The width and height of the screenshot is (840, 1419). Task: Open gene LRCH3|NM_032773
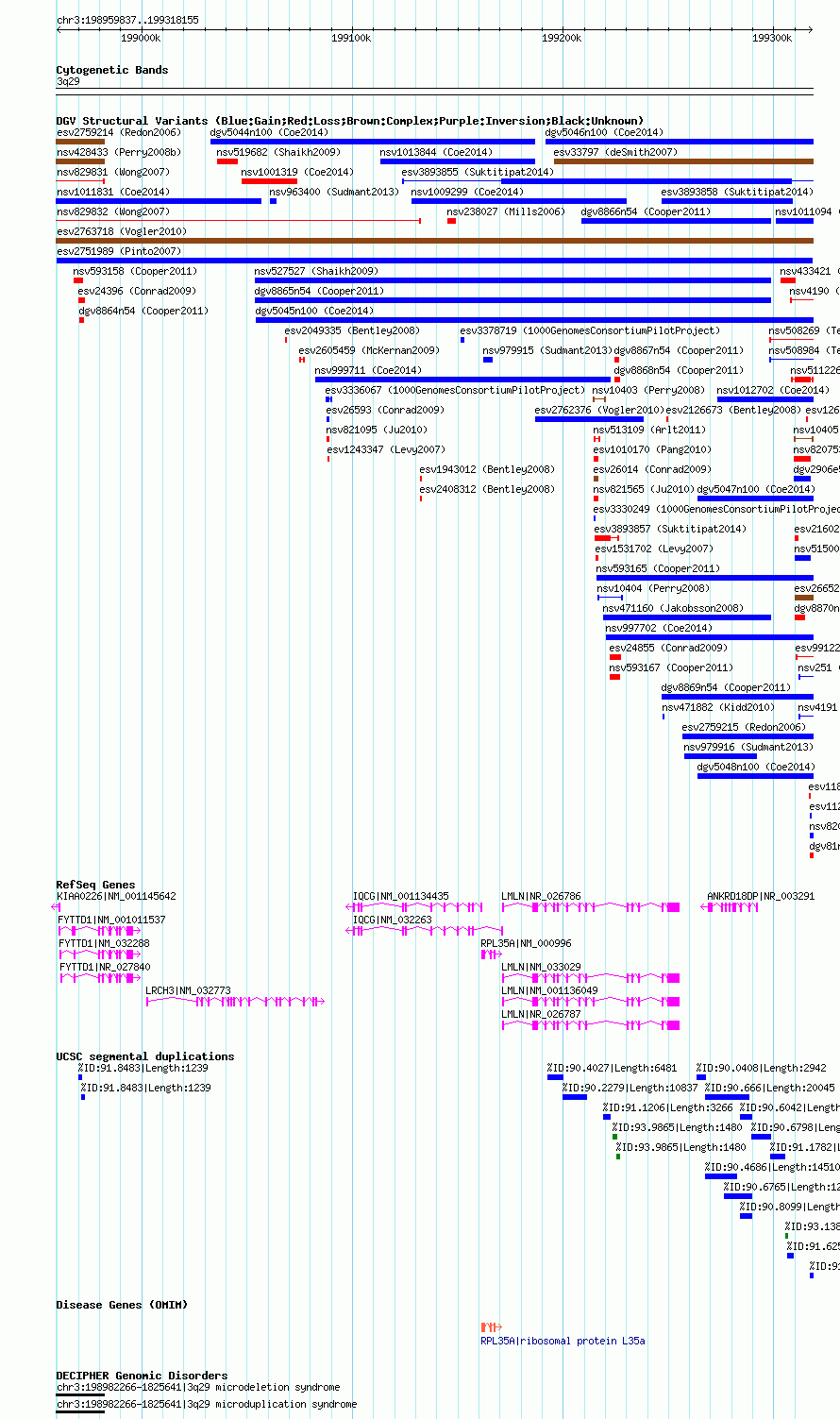(189, 990)
